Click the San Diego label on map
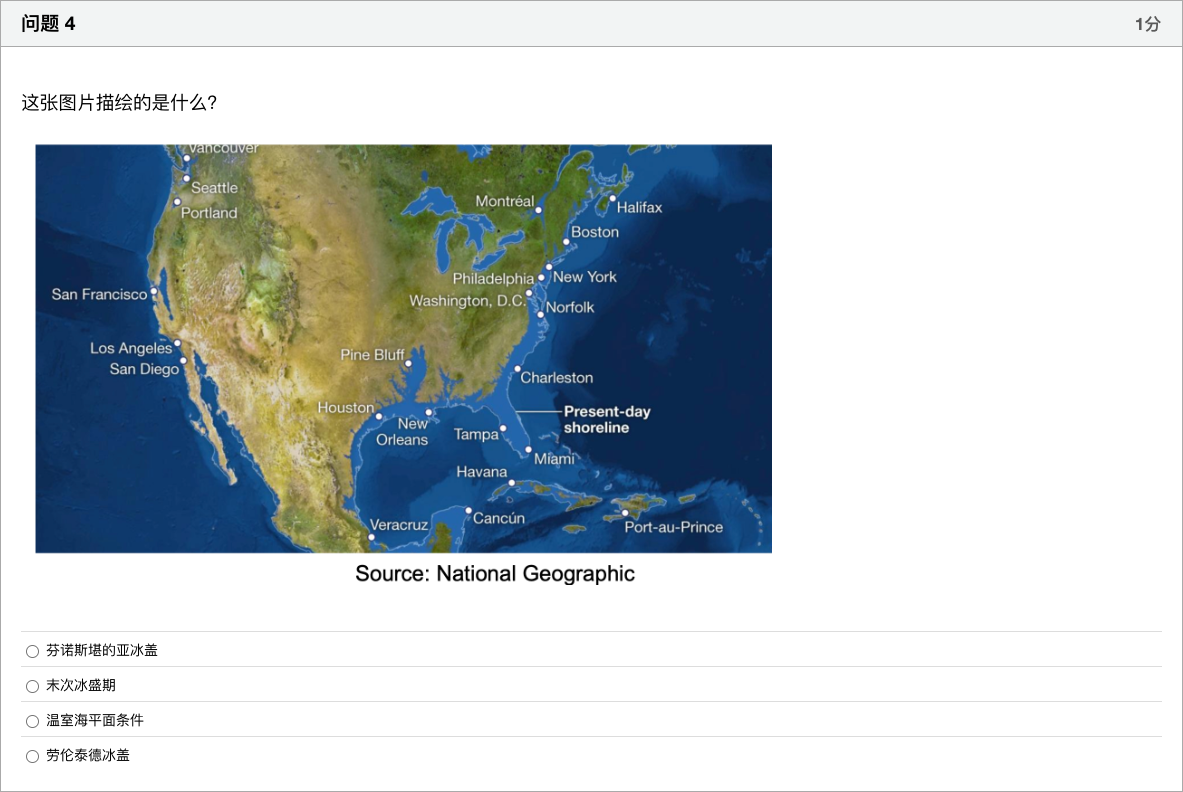Image resolution: width=1183 pixels, height=792 pixels. click(144, 369)
